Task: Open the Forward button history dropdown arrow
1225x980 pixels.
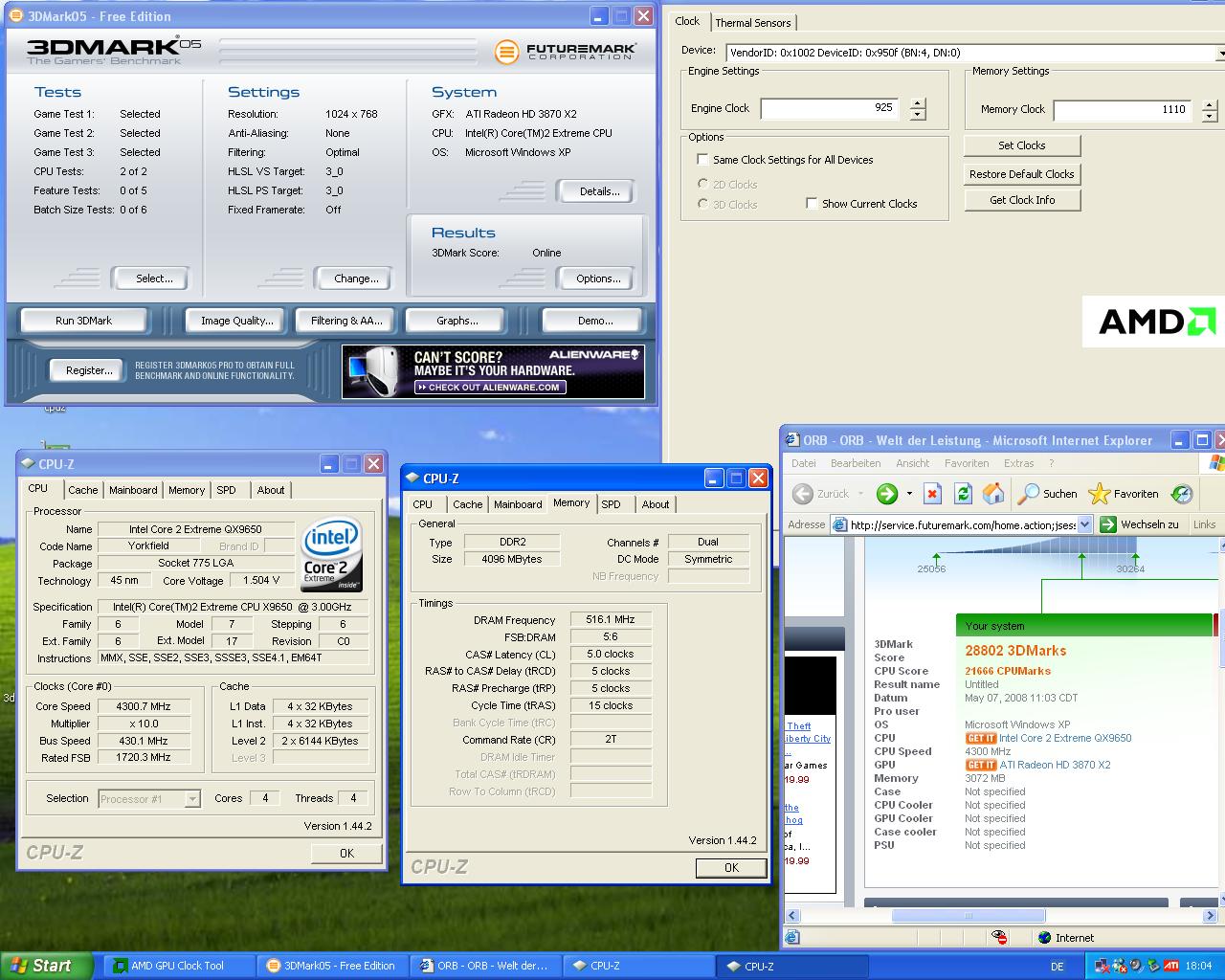Action: point(908,495)
